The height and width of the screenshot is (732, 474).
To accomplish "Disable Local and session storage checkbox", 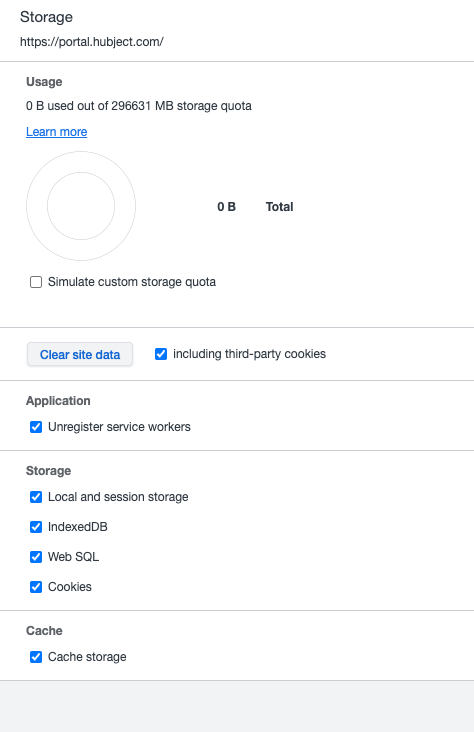I will tap(36, 497).
